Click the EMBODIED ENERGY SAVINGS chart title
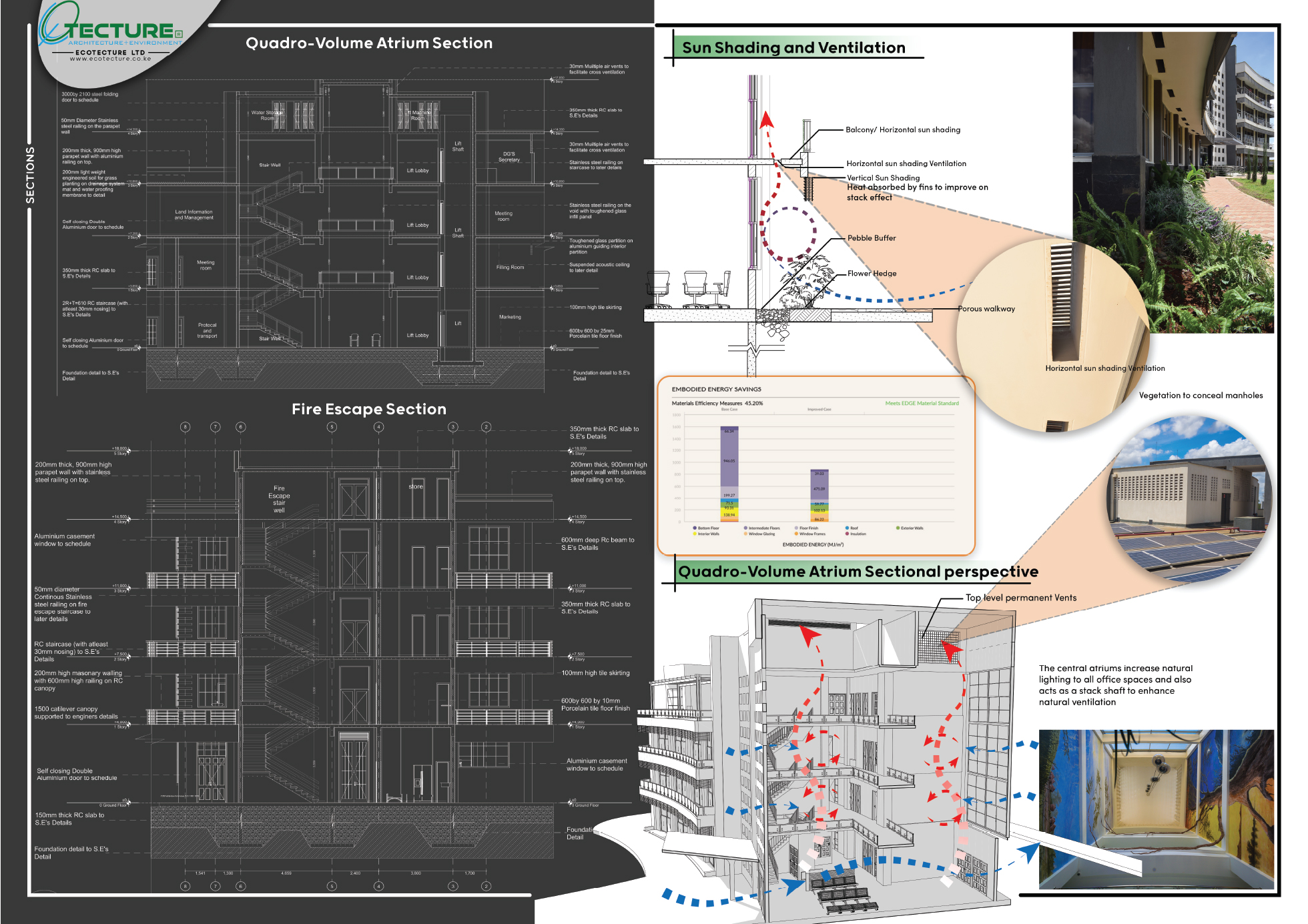 click(716, 389)
